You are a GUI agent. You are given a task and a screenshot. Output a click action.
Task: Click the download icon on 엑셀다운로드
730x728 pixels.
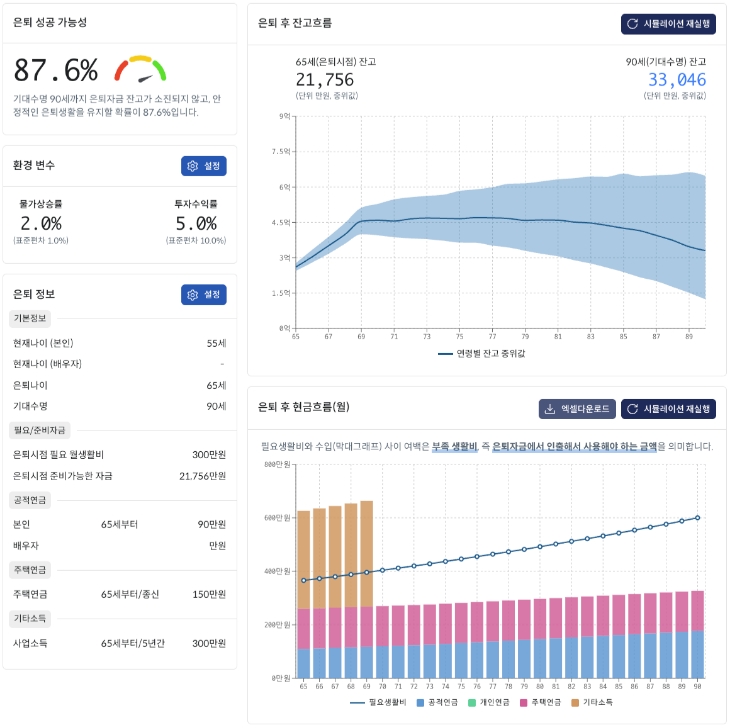coord(550,409)
